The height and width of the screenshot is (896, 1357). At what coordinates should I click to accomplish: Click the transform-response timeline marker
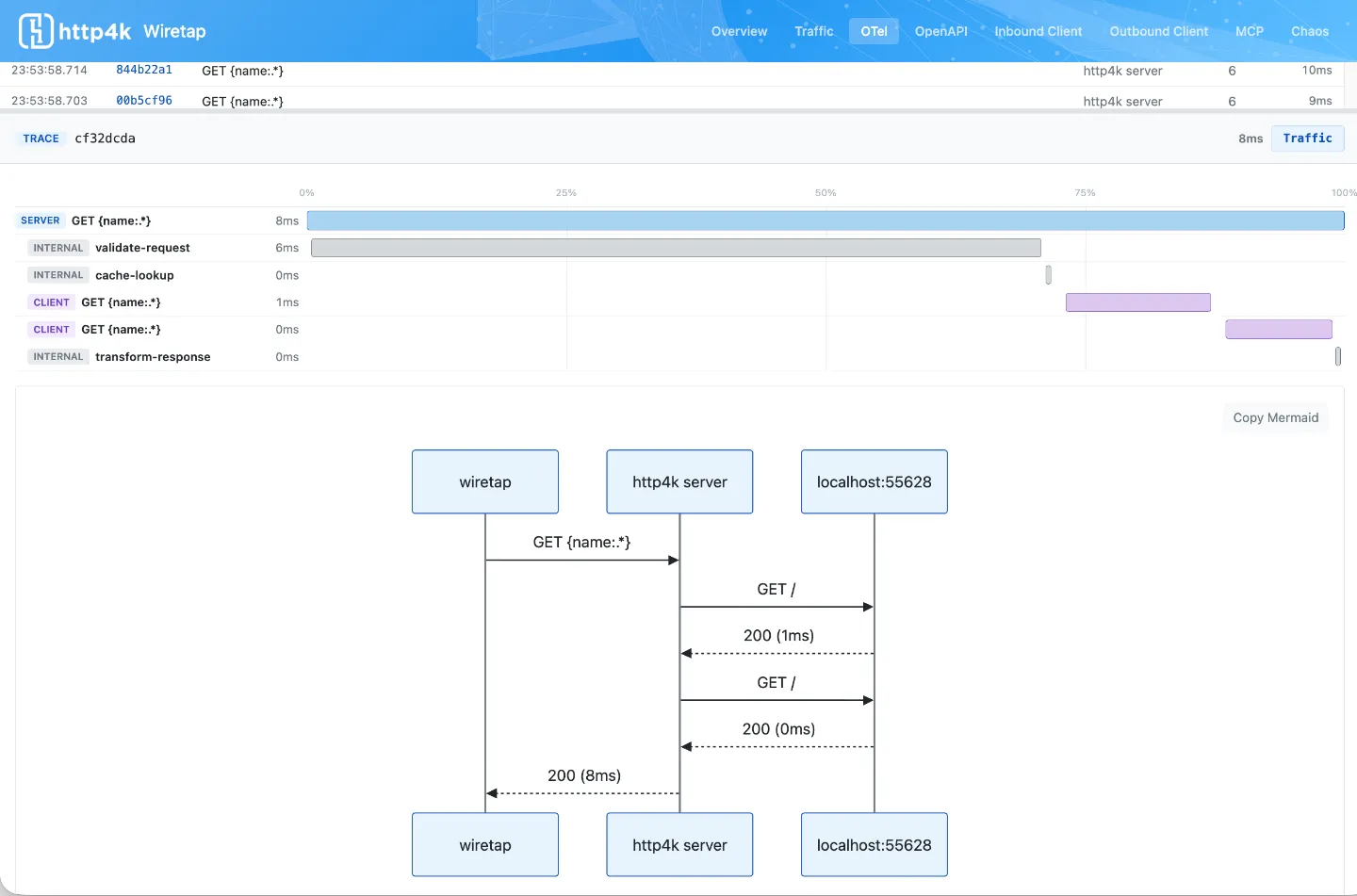click(1338, 357)
